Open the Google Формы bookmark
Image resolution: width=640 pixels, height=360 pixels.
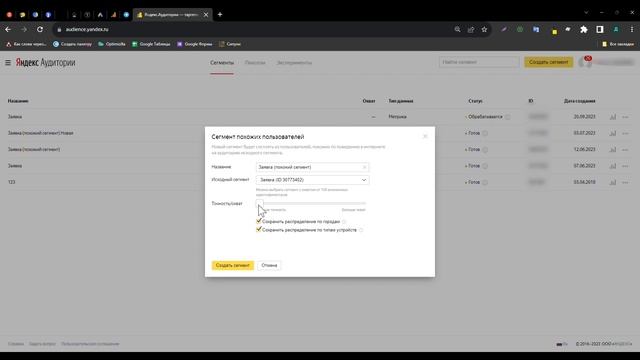(194, 44)
